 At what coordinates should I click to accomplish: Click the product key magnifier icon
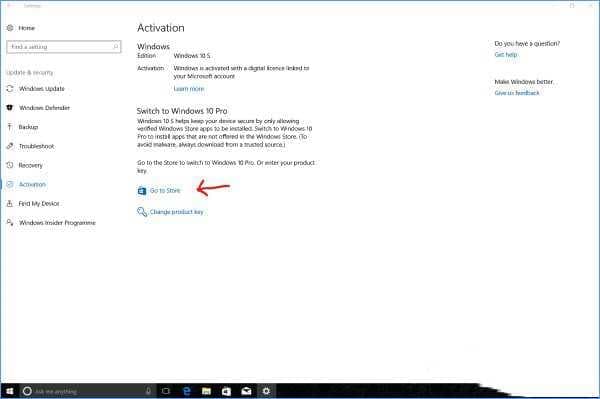pos(142,212)
